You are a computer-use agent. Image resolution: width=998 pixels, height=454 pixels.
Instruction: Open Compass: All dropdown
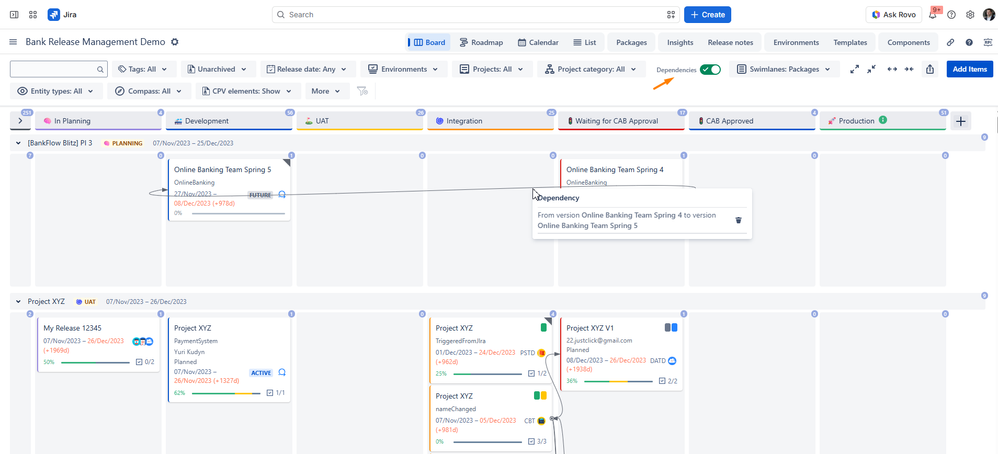149,91
